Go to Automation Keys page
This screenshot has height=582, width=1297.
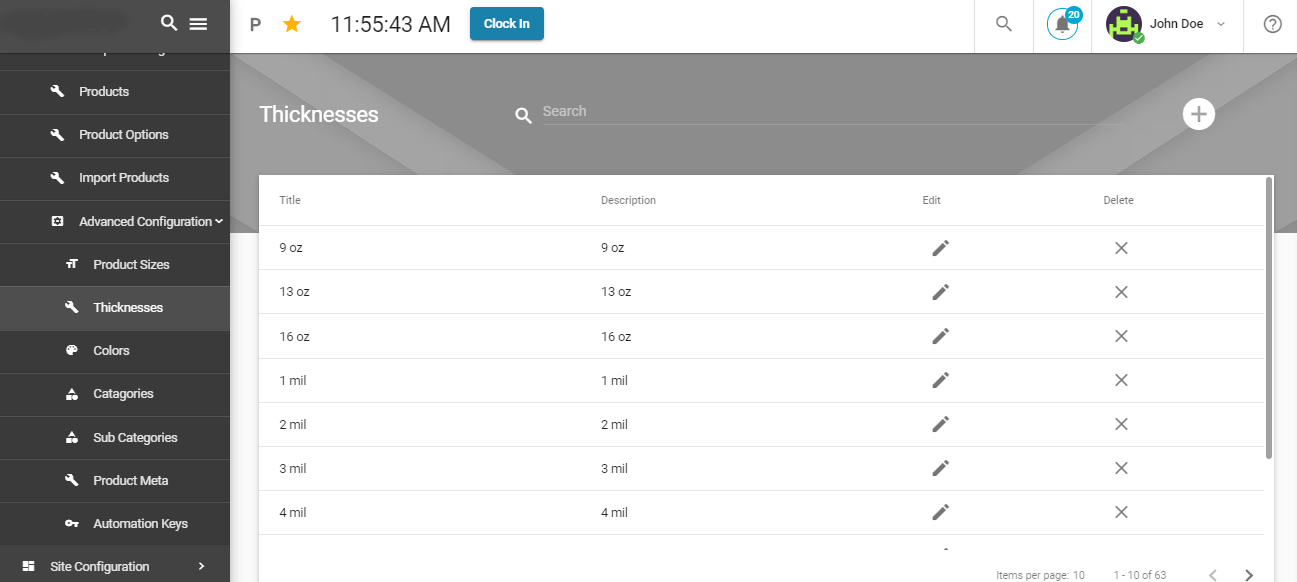140,524
